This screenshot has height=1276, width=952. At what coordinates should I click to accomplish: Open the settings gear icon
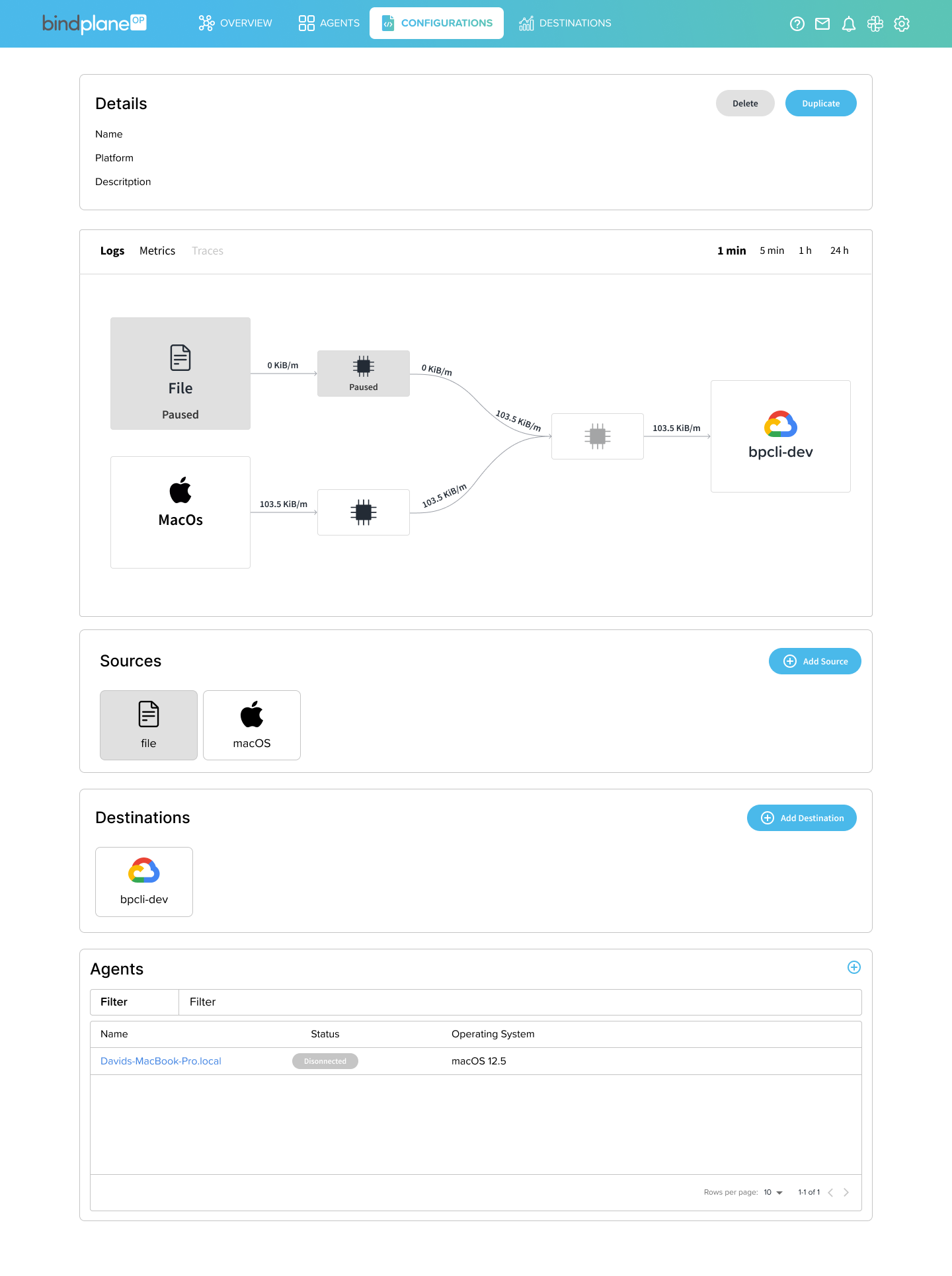point(902,24)
